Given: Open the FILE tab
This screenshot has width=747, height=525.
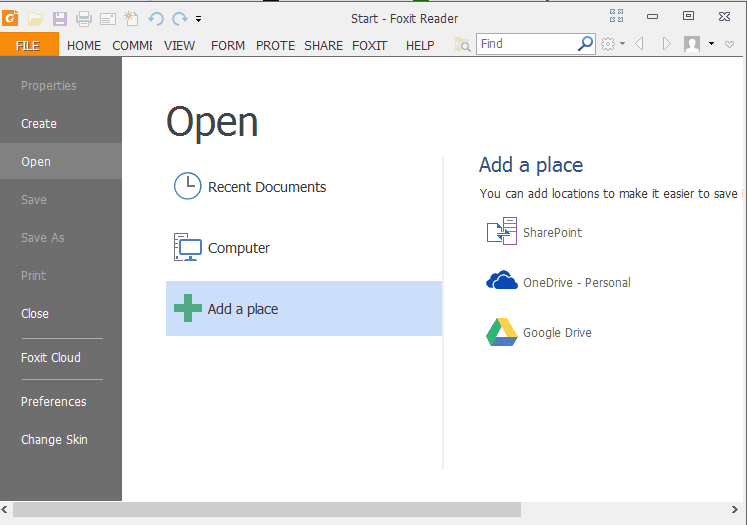Looking at the screenshot, I should (x=28, y=46).
